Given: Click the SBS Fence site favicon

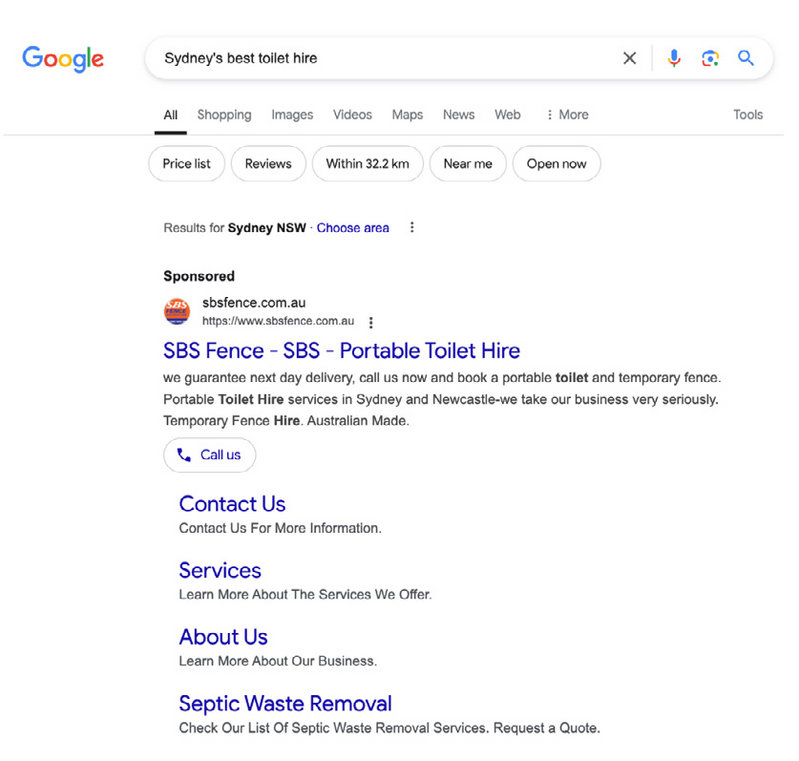Looking at the screenshot, I should (x=177, y=311).
